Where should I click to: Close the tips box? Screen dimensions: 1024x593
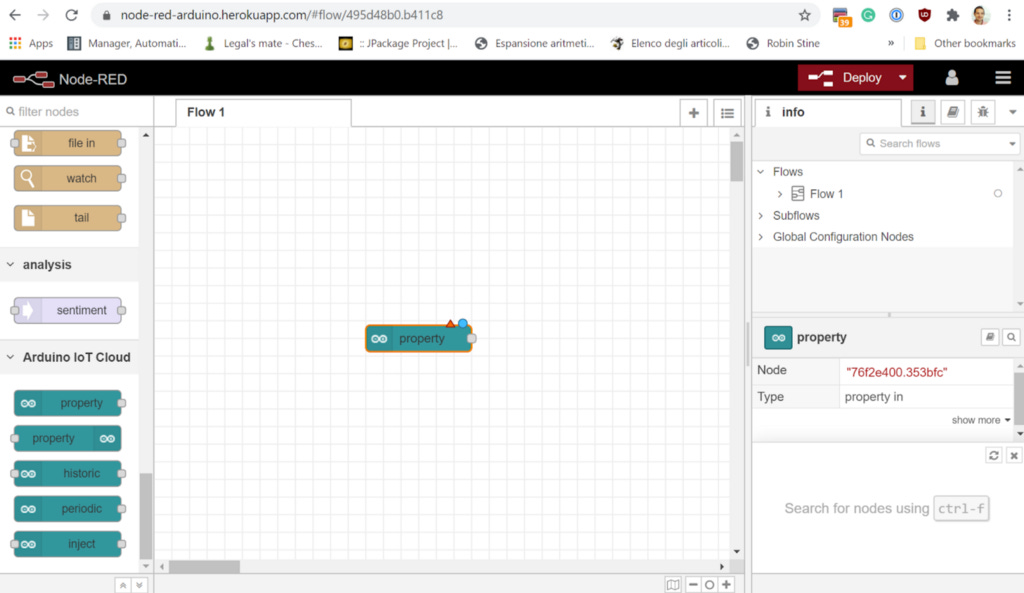[1014, 455]
